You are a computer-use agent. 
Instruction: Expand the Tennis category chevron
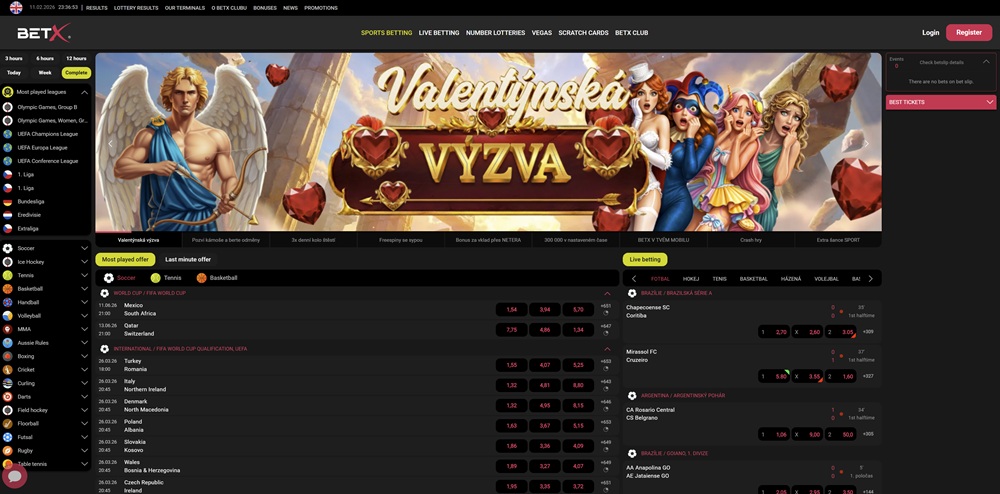point(84,275)
